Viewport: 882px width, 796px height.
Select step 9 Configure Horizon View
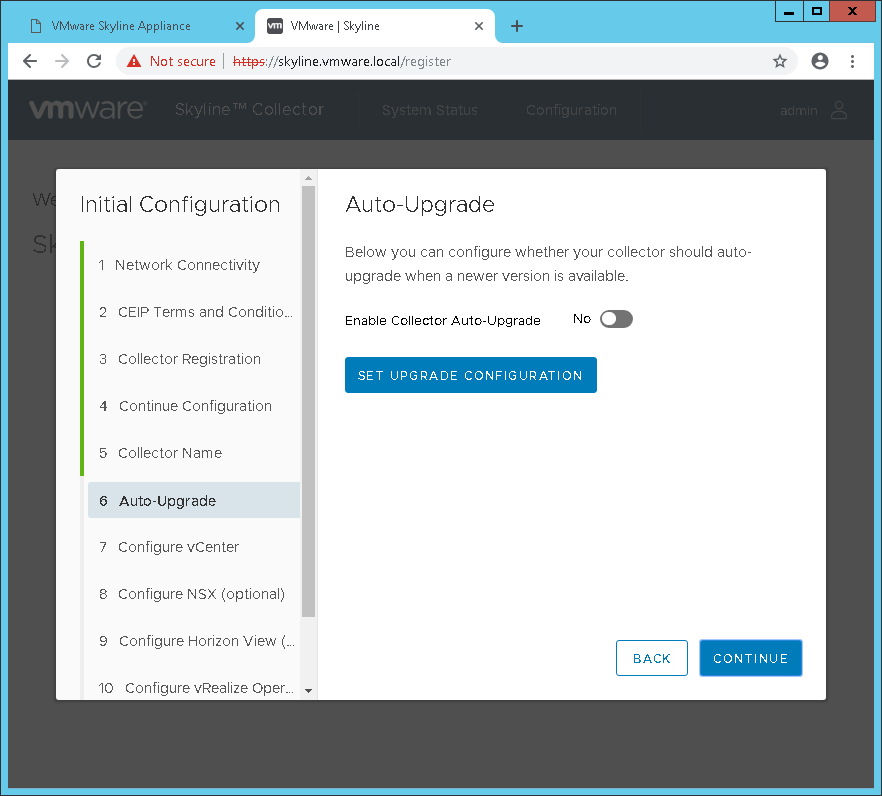pos(194,641)
